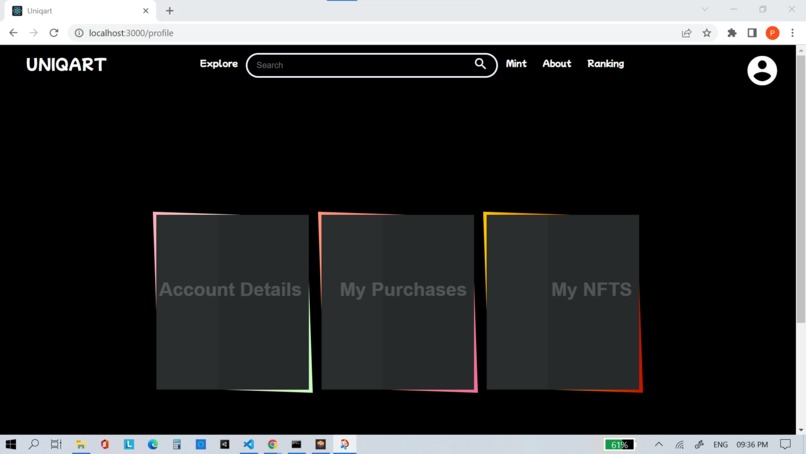Screen dimensions: 806x454
Task: Switch to Visual Studio Code on taskbar
Action: pyautogui.click(x=248, y=444)
